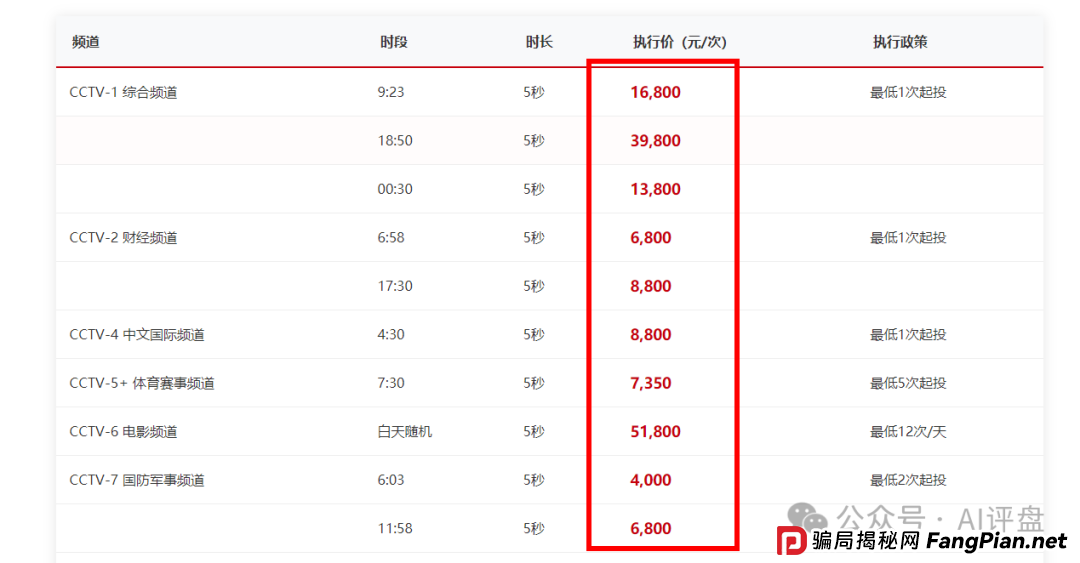Click the CCTV-7 国防军事频道 channel name
The width and height of the screenshot is (1080, 563).
pos(136,480)
